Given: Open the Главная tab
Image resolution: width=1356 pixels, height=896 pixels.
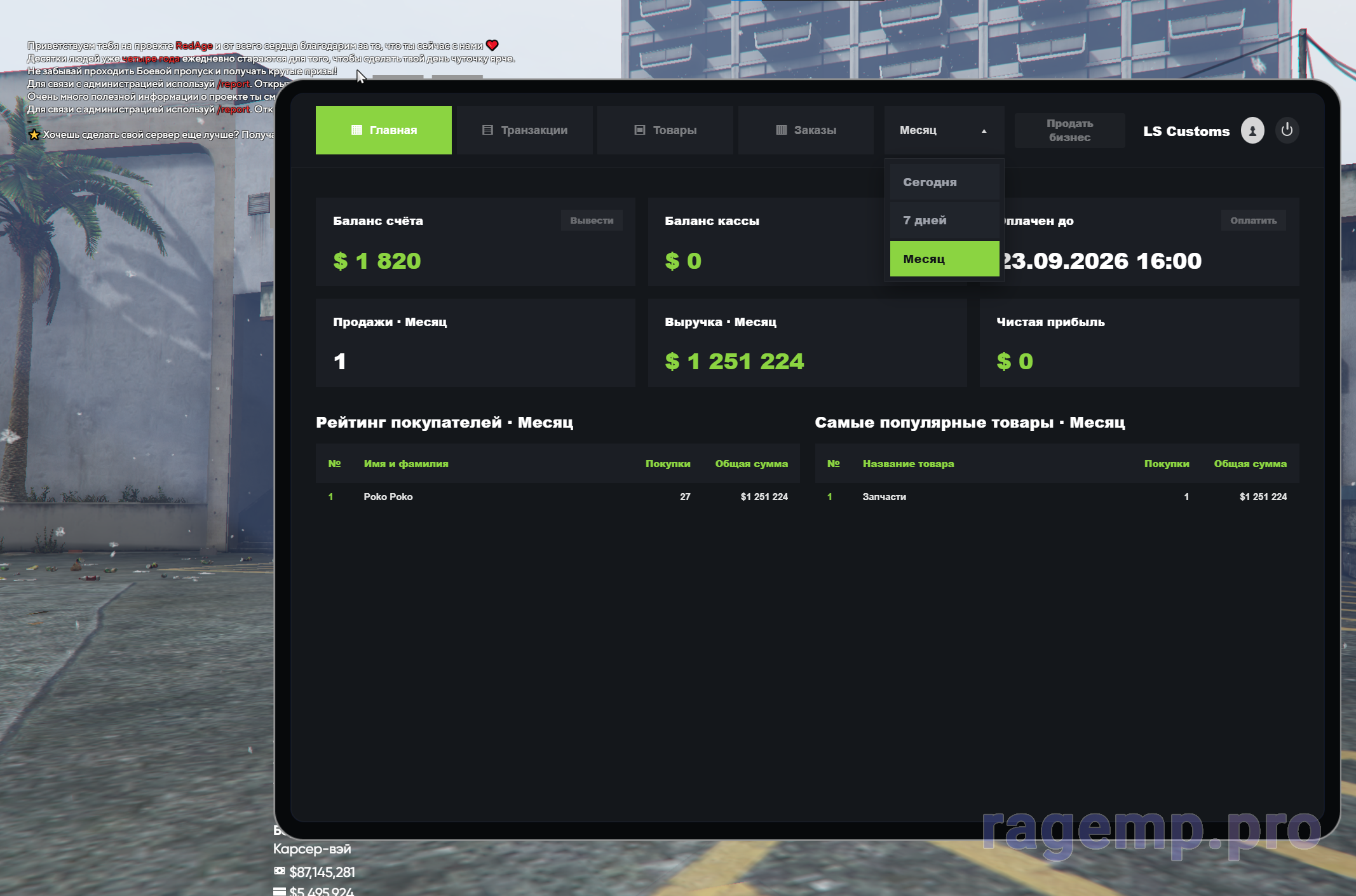Looking at the screenshot, I should pos(383,130).
